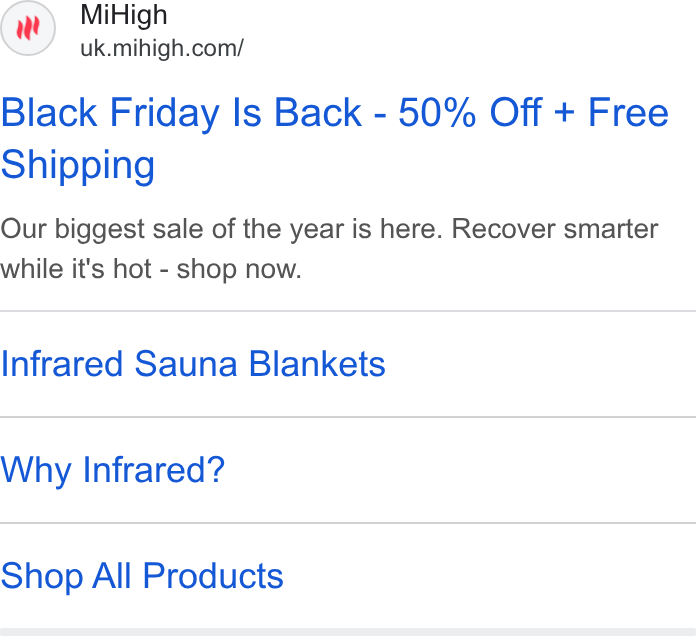Click 'Black Friday' at the headline start
The height and width of the screenshot is (636, 696).
coord(110,113)
